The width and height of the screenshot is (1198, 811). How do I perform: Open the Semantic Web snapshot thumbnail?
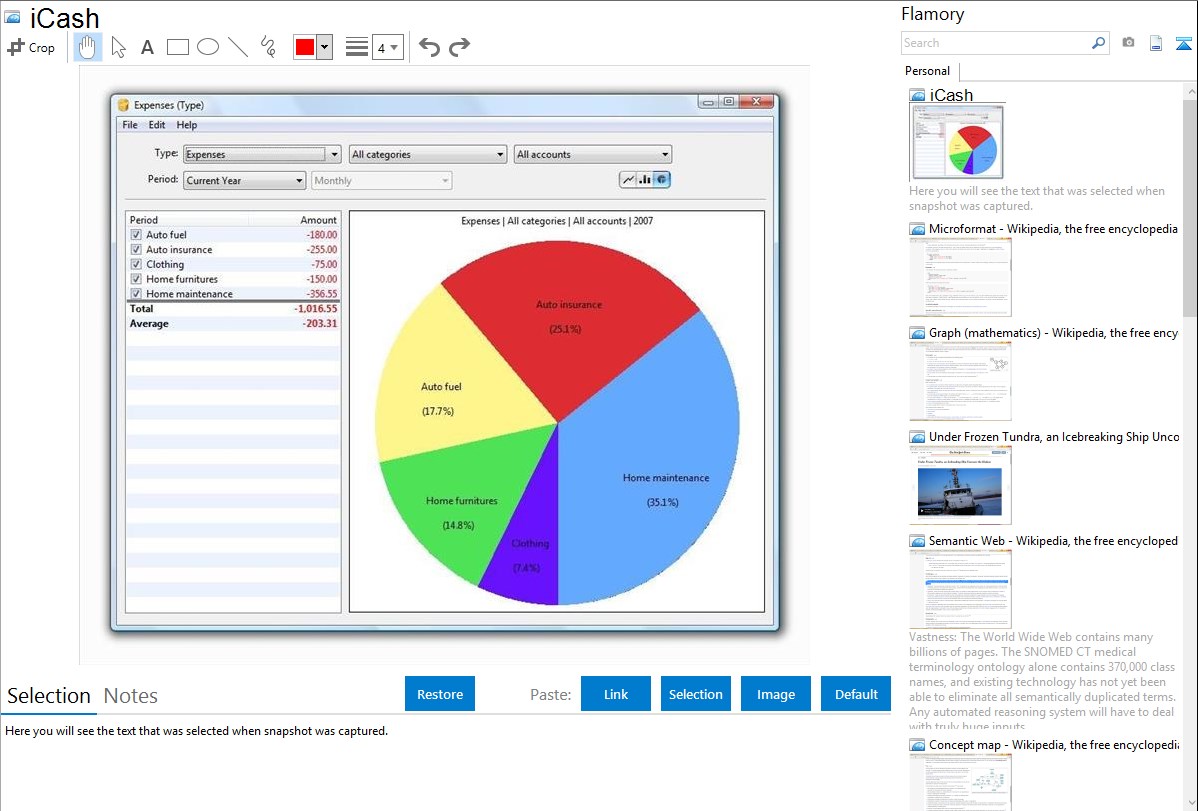pyautogui.click(x=960, y=588)
